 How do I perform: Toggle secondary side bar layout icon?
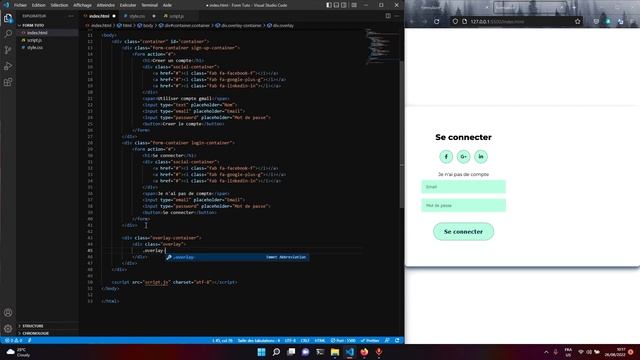344,5
